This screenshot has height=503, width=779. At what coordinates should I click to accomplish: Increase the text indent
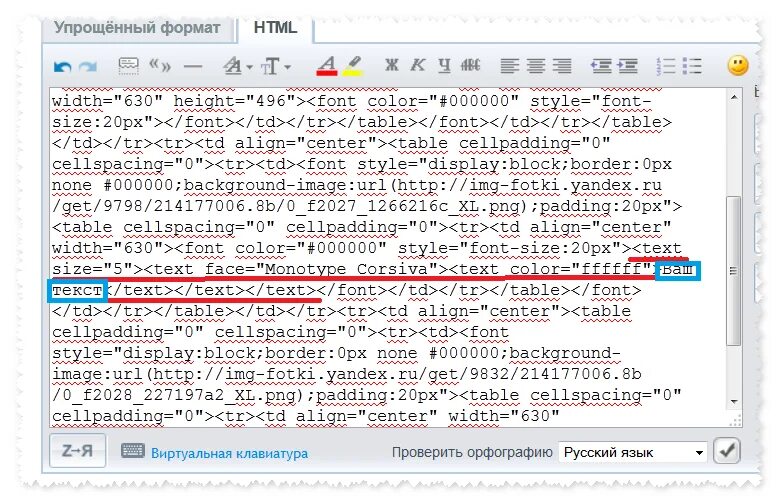pos(627,66)
